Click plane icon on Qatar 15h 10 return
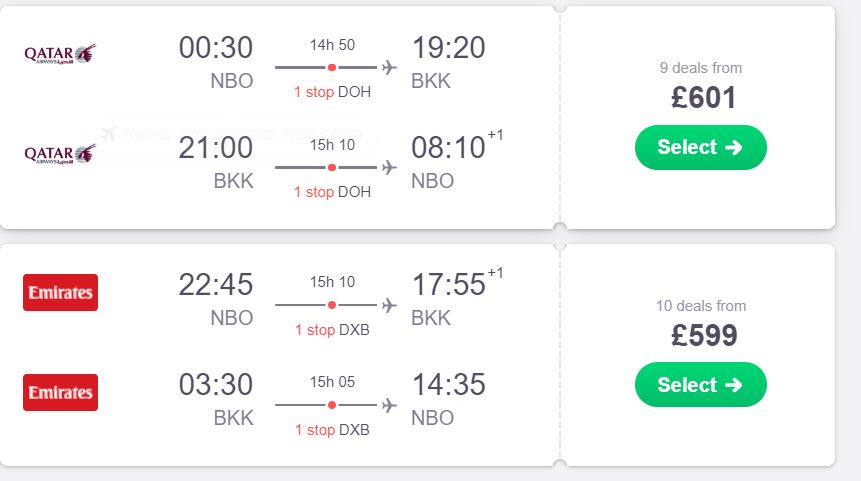 (x=389, y=167)
